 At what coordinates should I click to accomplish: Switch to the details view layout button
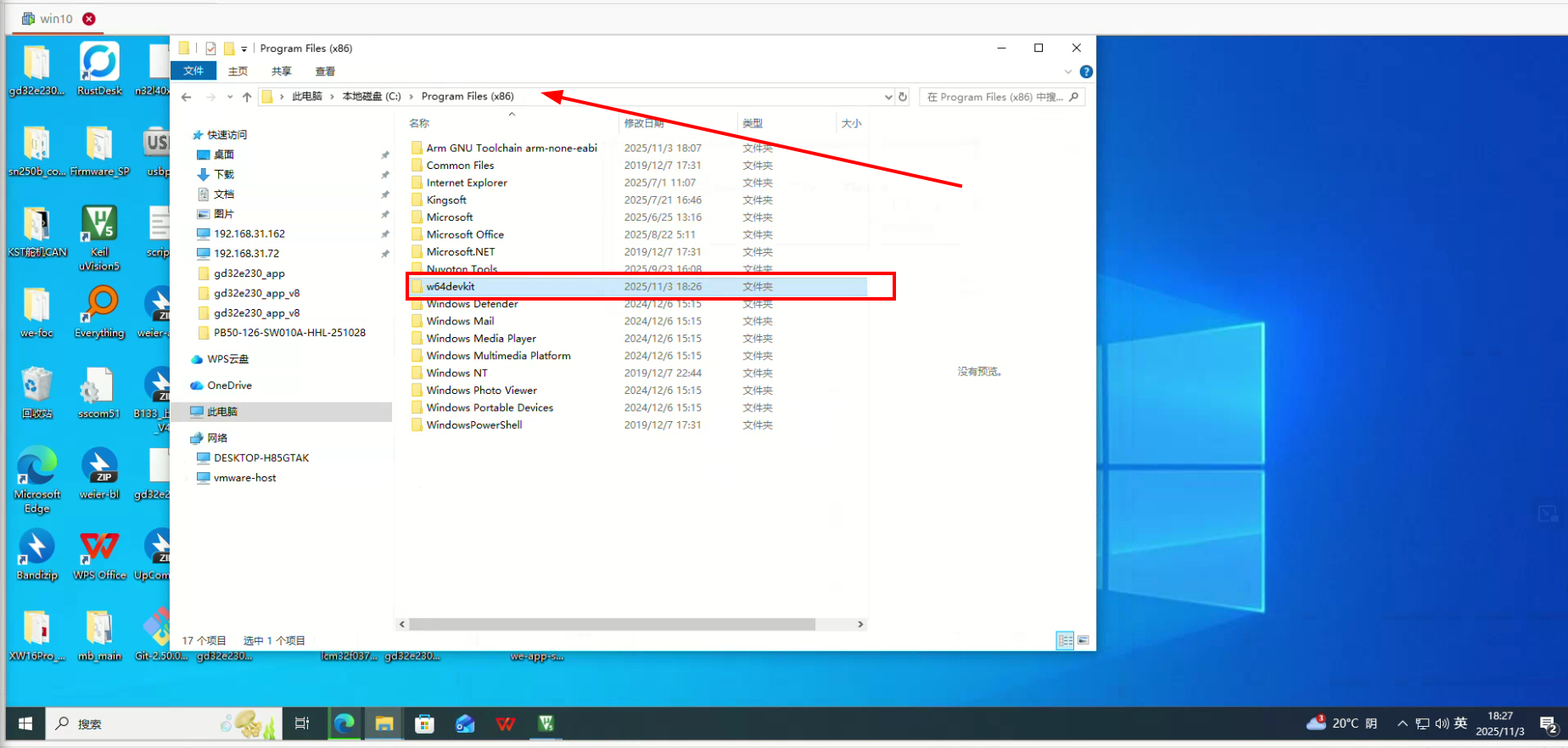coord(1065,640)
